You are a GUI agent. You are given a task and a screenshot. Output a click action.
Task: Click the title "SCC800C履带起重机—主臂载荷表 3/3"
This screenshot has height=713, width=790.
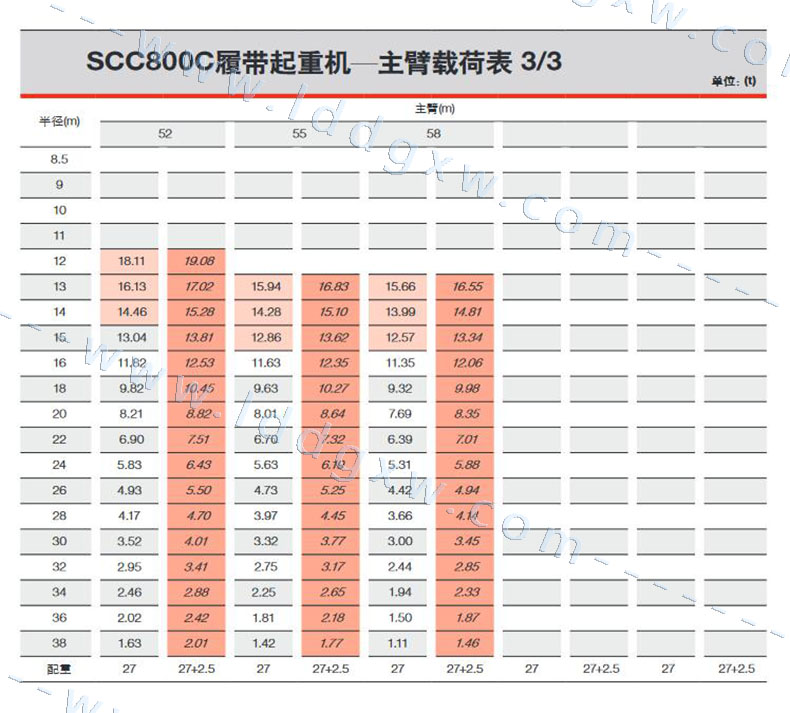click(x=323, y=62)
